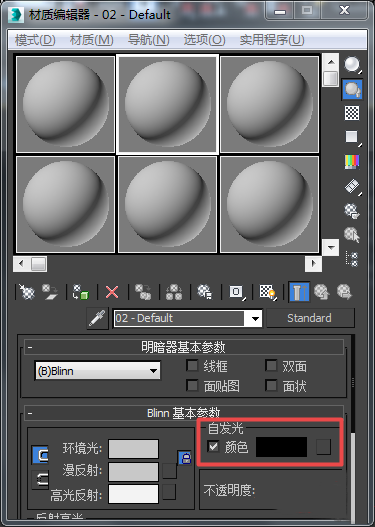This screenshot has height=527, width=375.
Task: Click the sample slots scroll-up arrow
Action: point(331,62)
